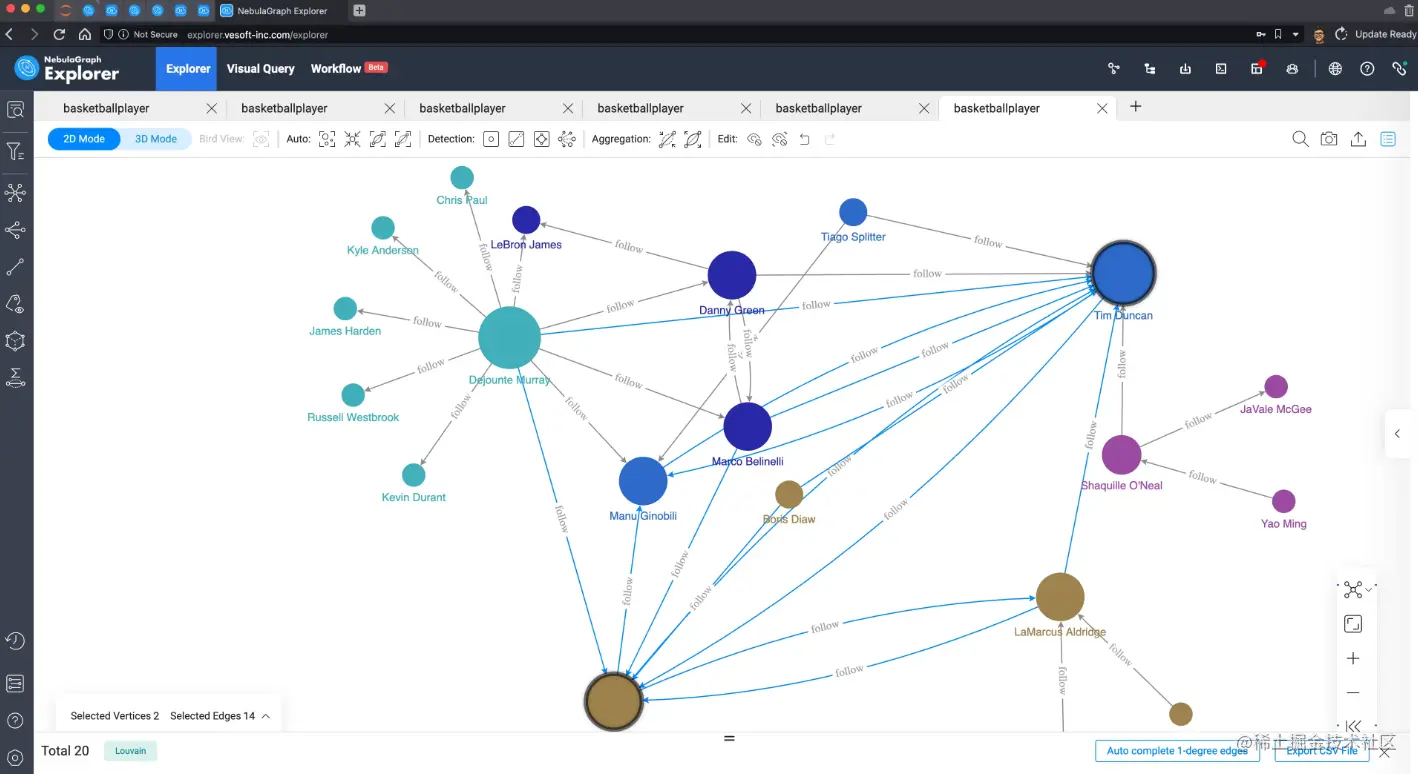Screen dimensions: 1418x774
Task: Click the browser address bar URL
Action: 258,34
